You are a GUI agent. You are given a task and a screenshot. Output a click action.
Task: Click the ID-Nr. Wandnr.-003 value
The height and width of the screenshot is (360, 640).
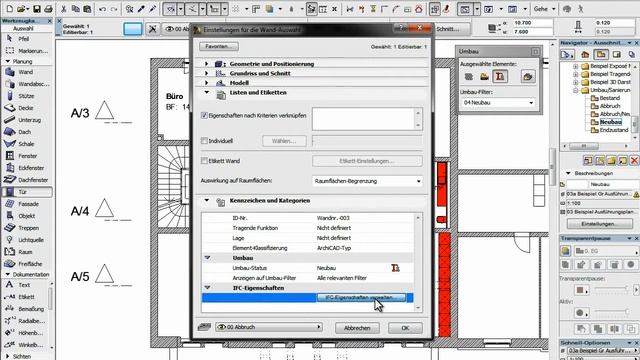click(333, 218)
